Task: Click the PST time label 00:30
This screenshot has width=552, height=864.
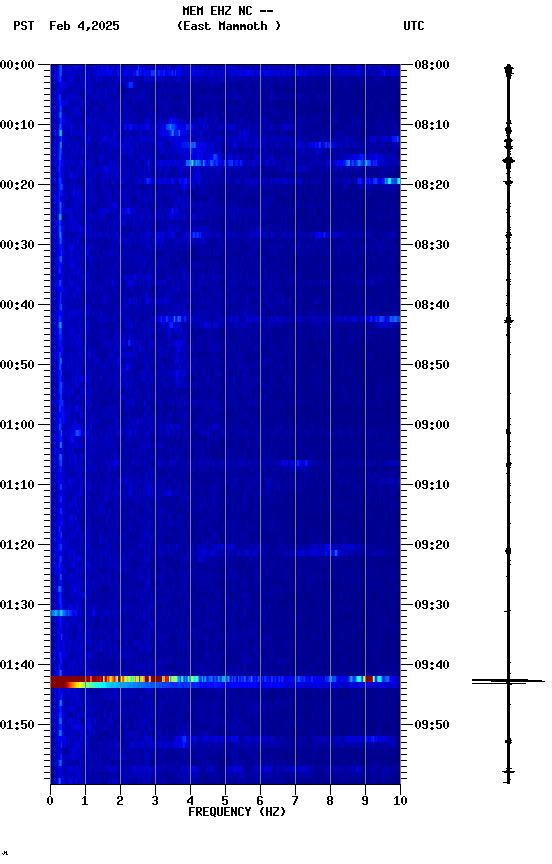Action: 17,245
